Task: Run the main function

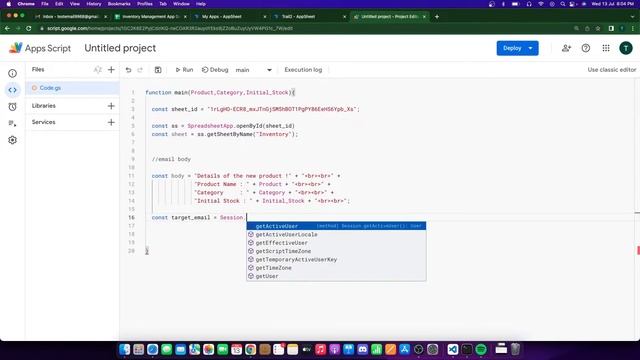Action: point(184,70)
